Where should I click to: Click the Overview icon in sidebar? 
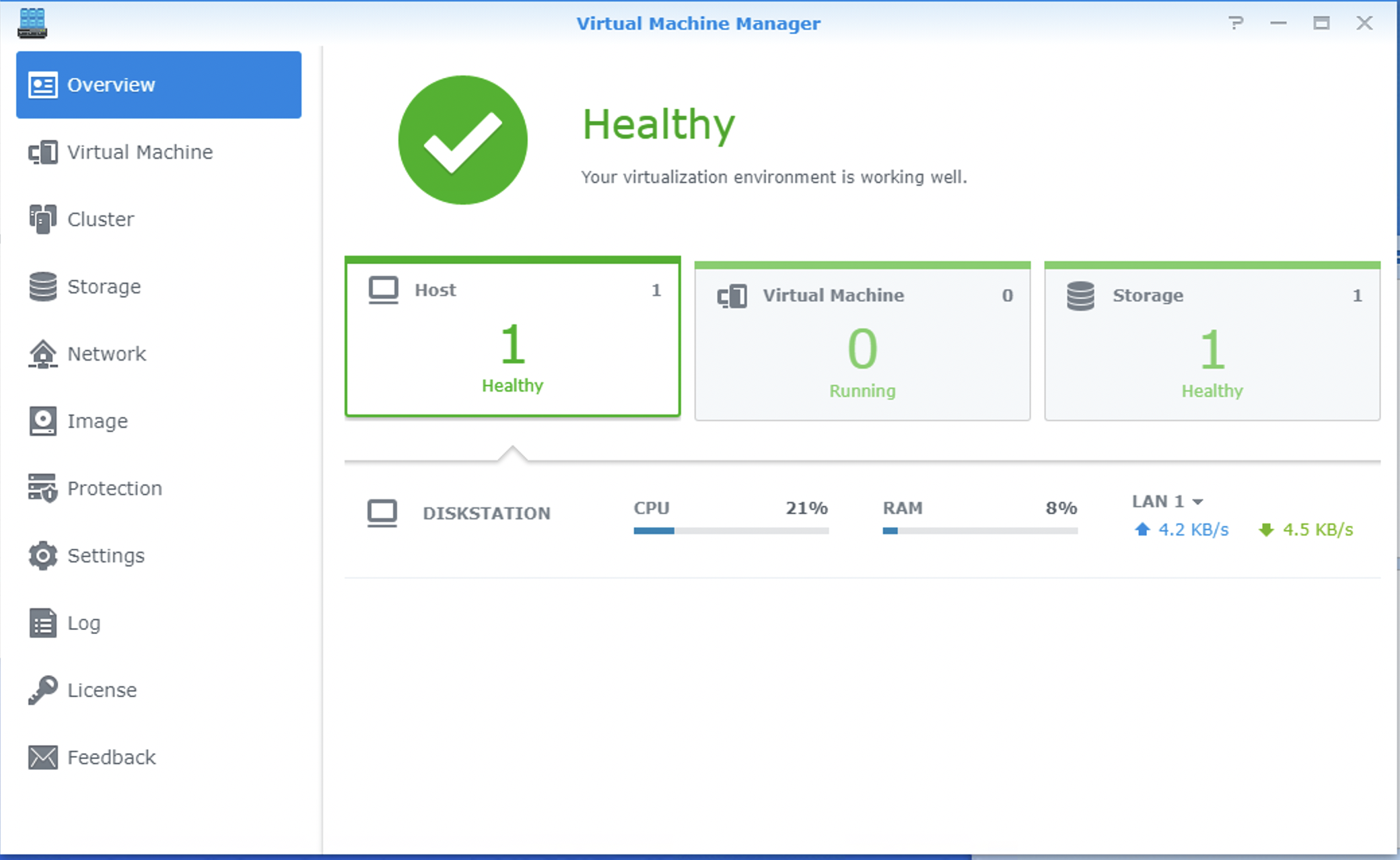(42, 85)
